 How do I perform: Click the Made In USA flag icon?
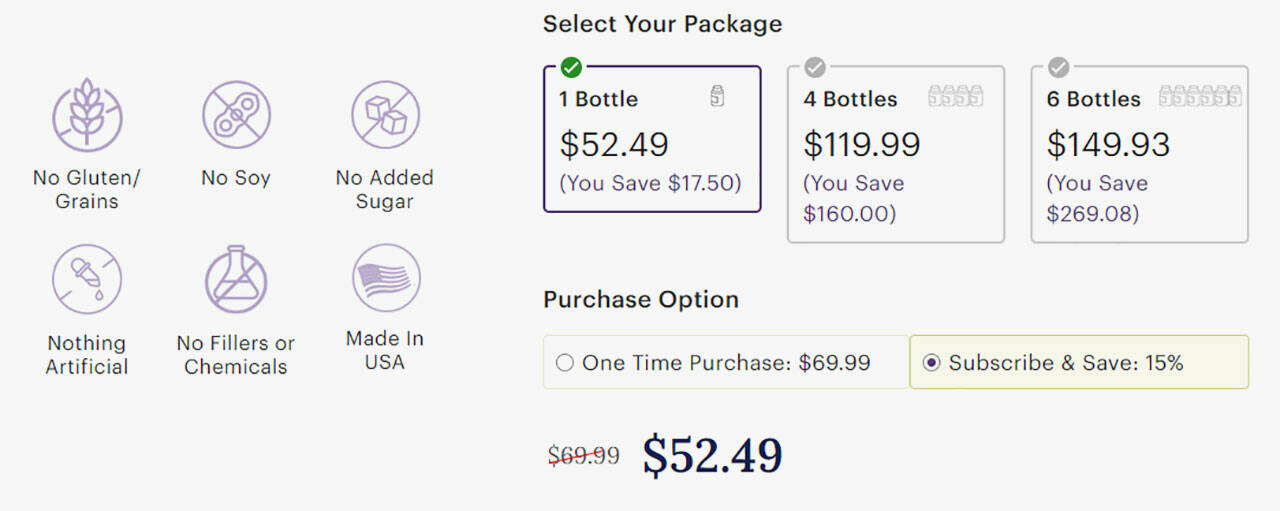[x=385, y=278]
